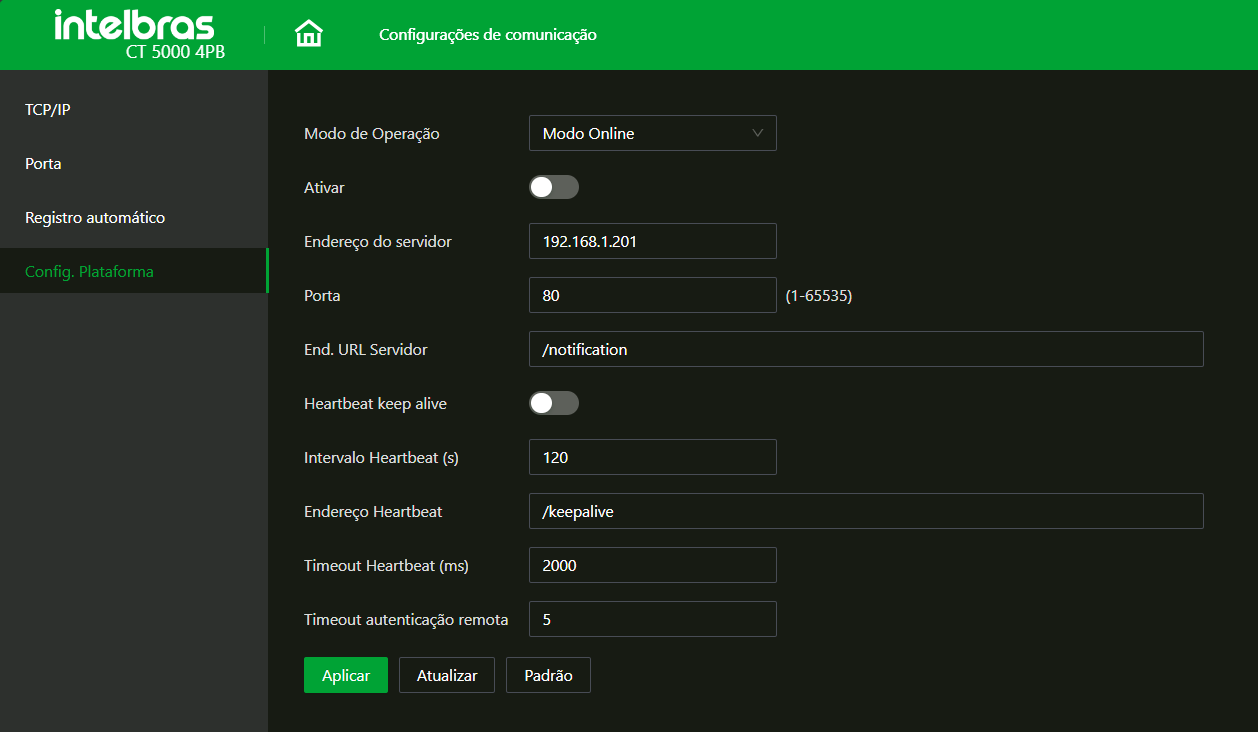The height and width of the screenshot is (732, 1258).
Task: Open the TCP/IP menu item
Action: click(x=48, y=109)
